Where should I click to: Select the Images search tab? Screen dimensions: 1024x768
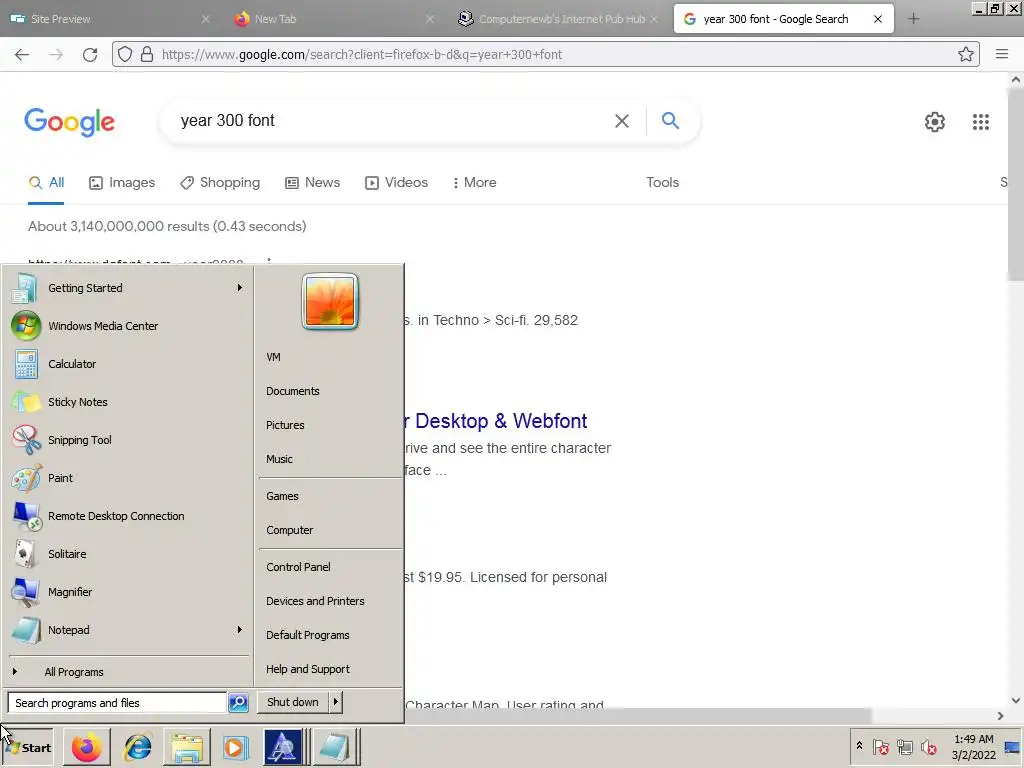122,183
